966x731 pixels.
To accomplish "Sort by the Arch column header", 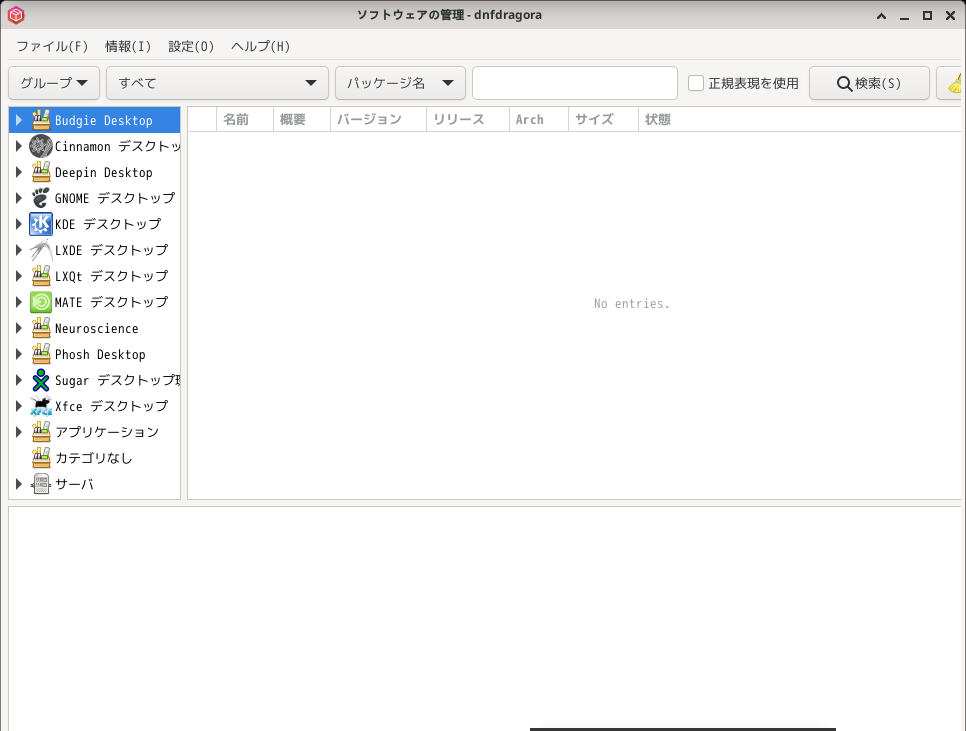I will pos(539,119).
